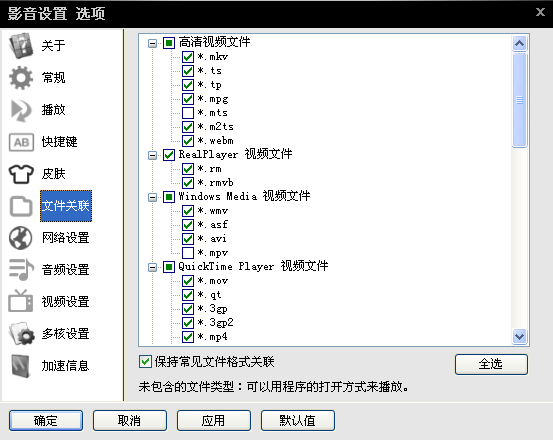Click the 应用 button
Screen dimensions: 553x440
[214, 420]
